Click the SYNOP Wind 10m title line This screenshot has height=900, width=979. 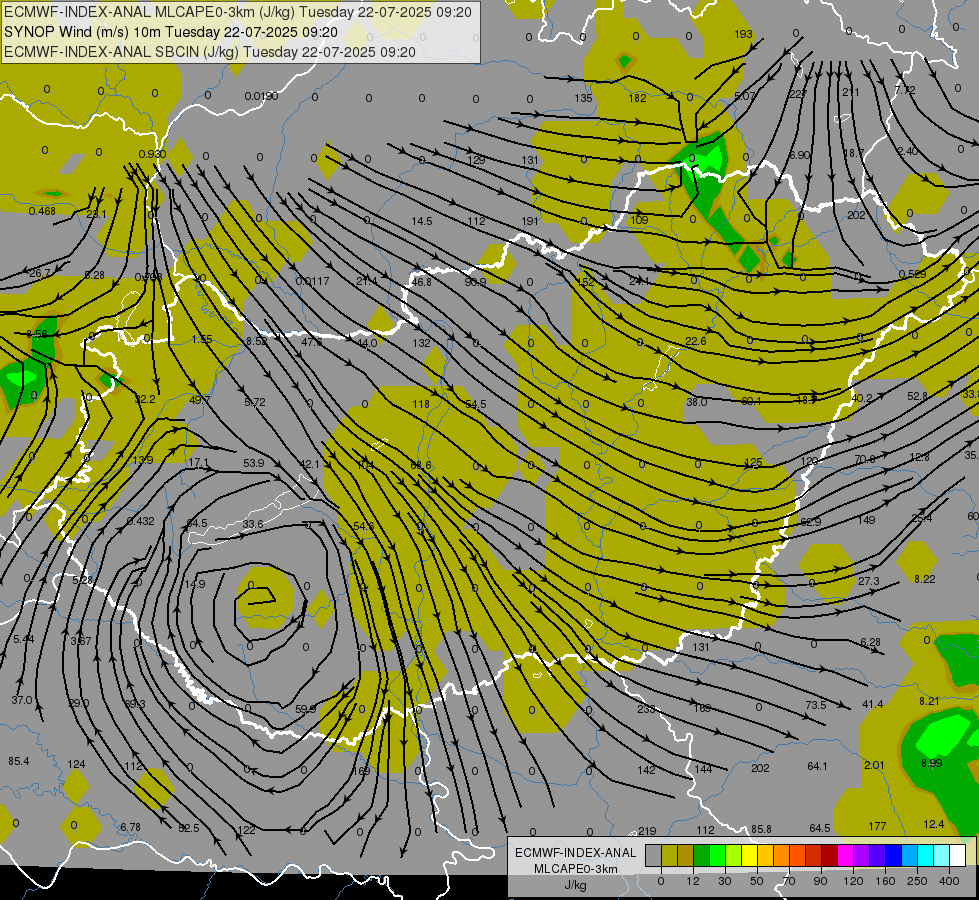pos(170,32)
